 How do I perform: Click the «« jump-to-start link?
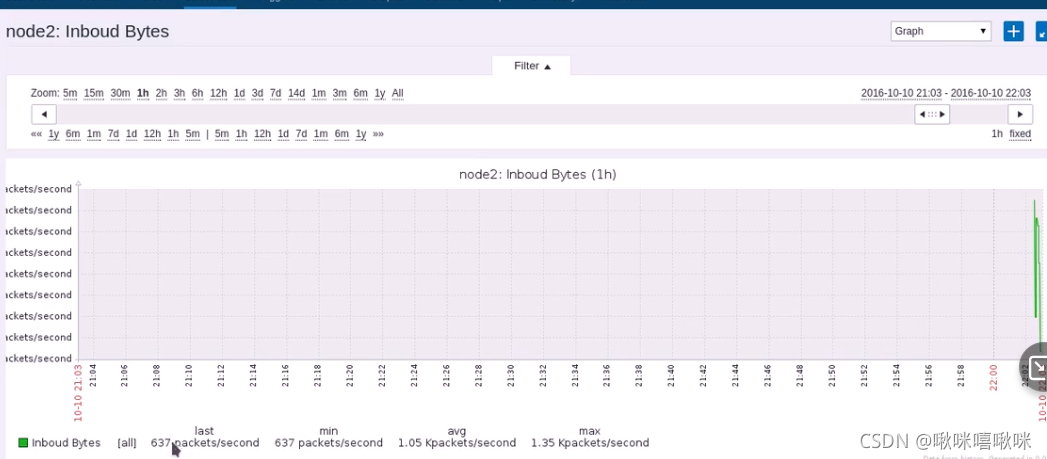pos(37,134)
